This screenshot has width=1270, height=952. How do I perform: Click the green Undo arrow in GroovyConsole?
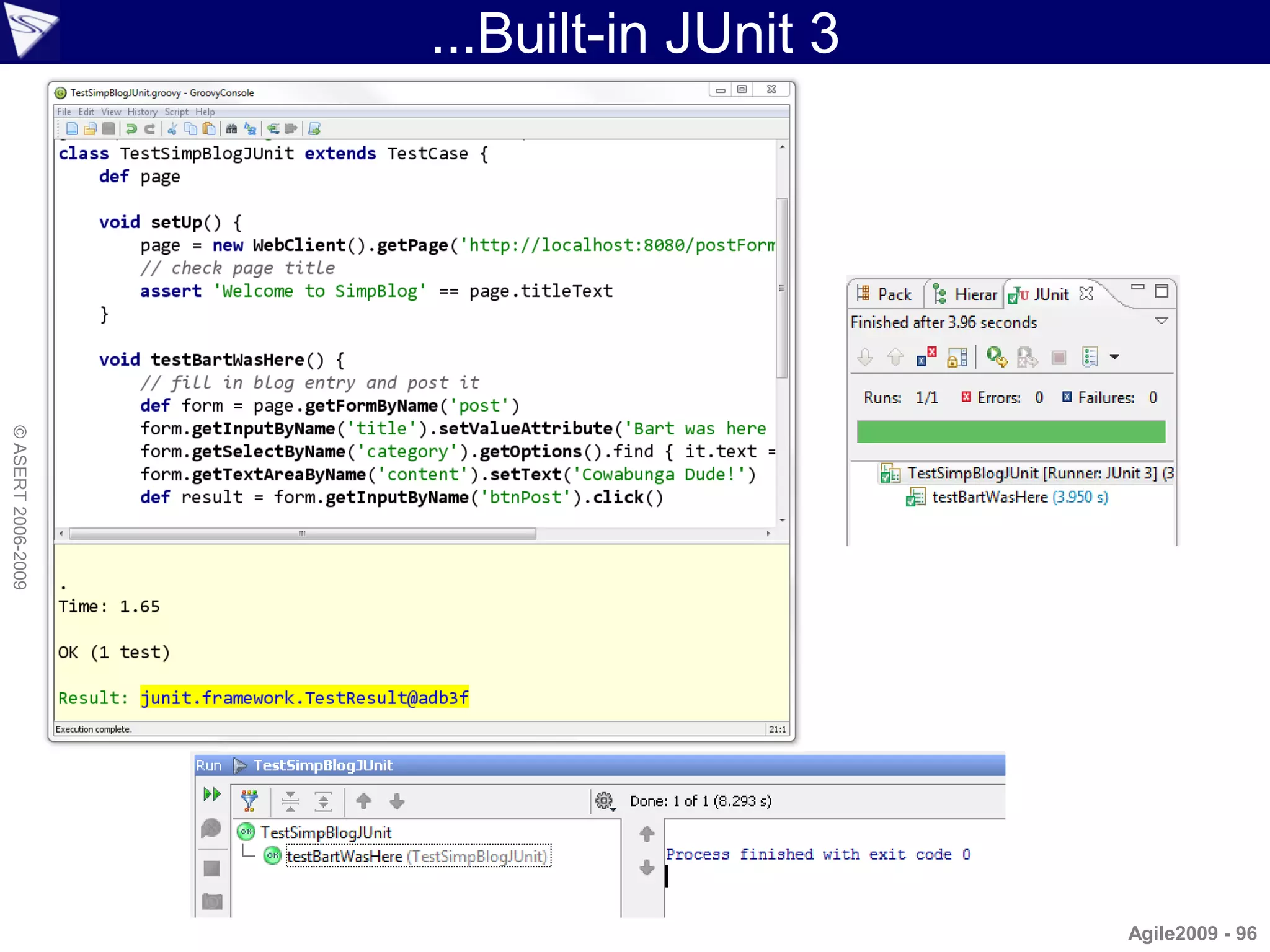click(131, 129)
